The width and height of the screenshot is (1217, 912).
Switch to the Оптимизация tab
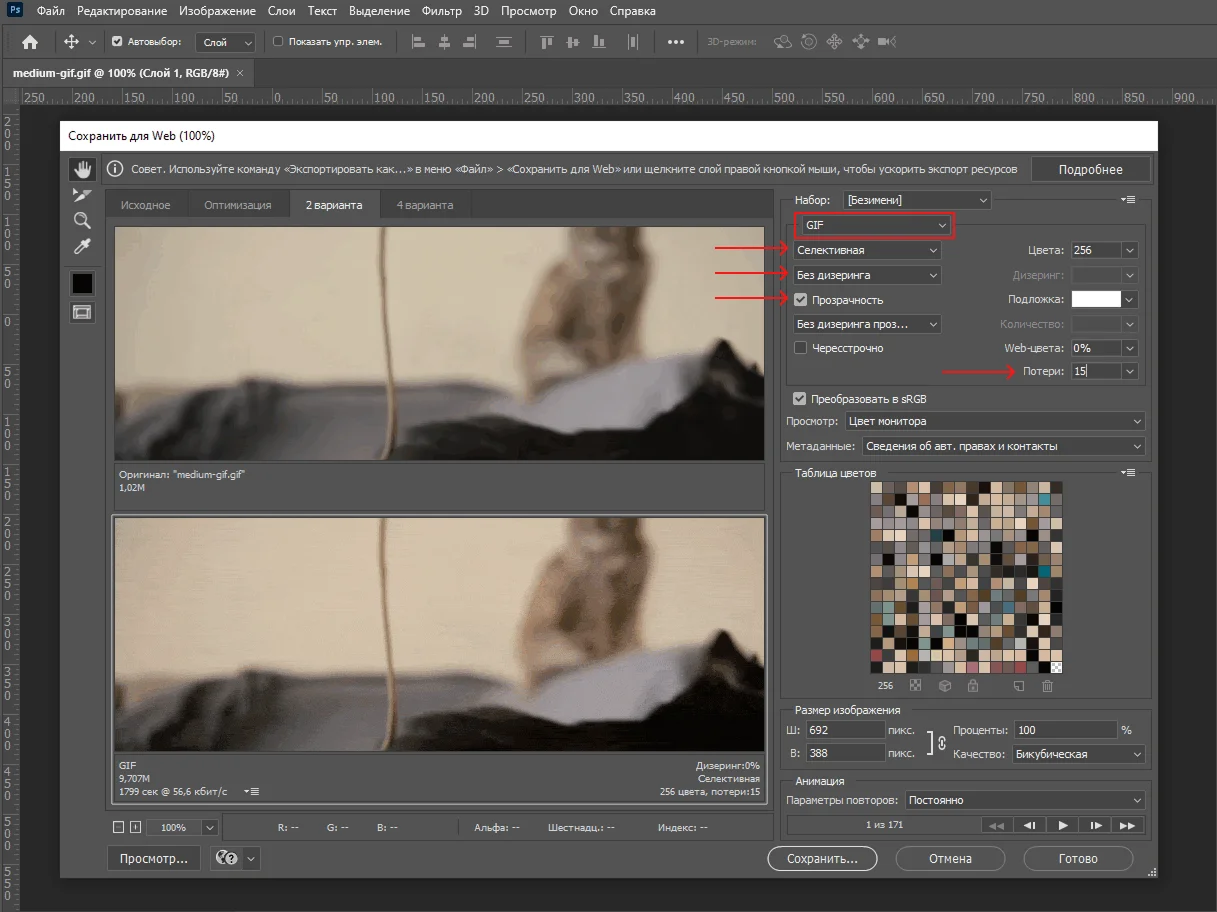(x=237, y=205)
